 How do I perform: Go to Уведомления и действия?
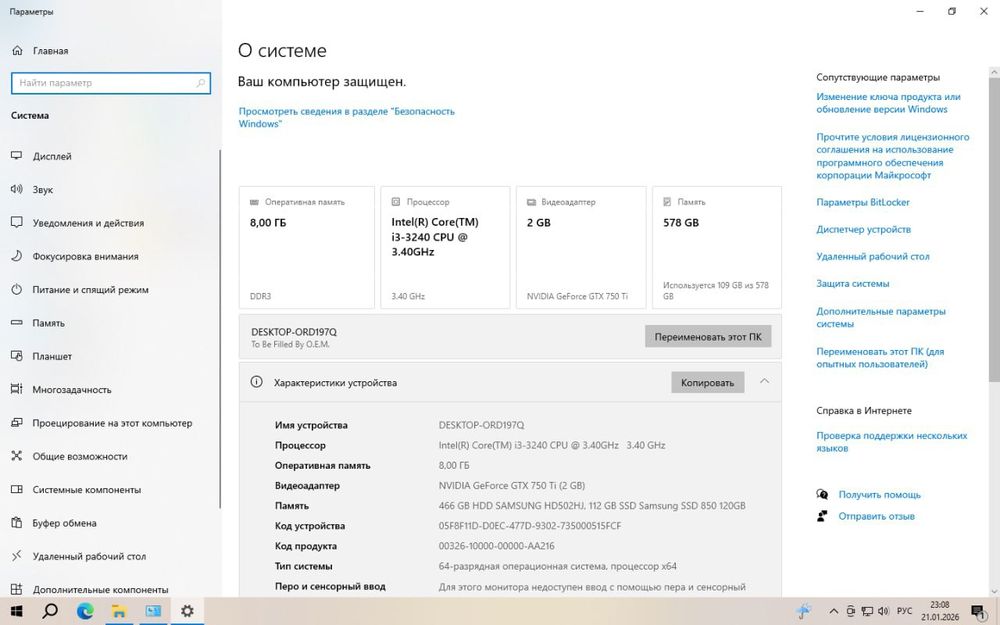(x=88, y=223)
